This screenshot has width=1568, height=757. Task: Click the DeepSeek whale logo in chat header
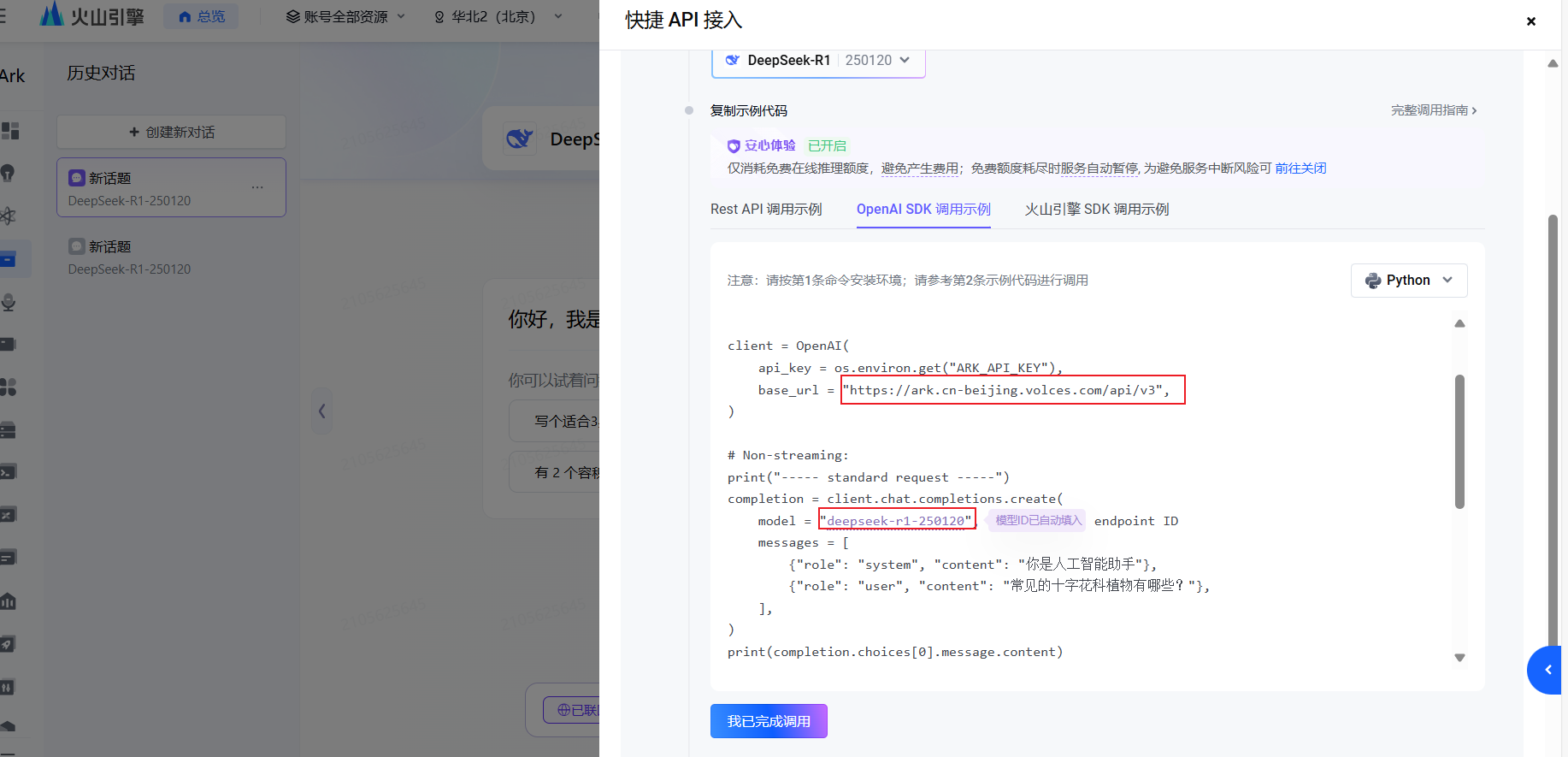pyautogui.click(x=520, y=139)
